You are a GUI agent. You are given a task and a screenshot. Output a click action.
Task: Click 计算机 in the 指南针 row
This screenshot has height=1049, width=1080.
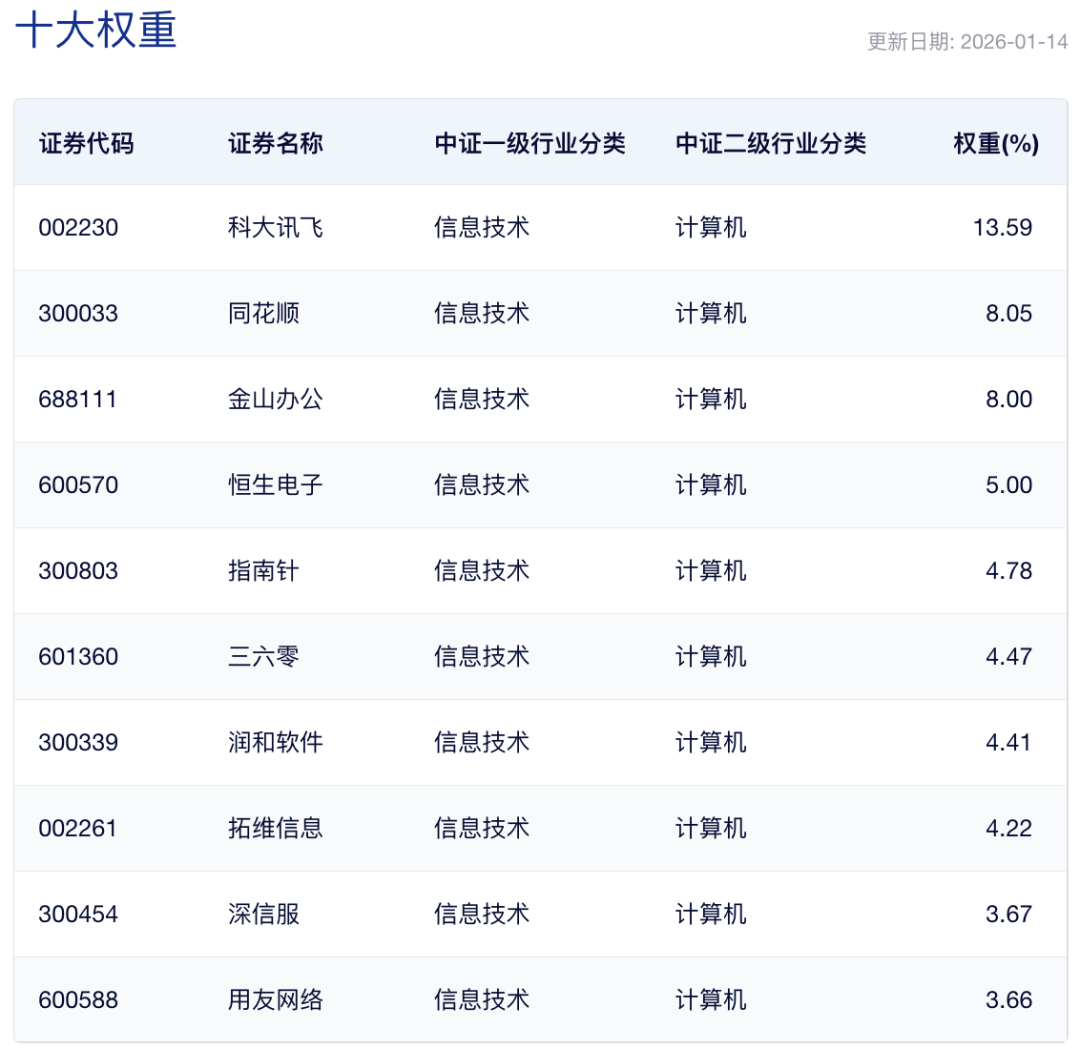click(711, 571)
